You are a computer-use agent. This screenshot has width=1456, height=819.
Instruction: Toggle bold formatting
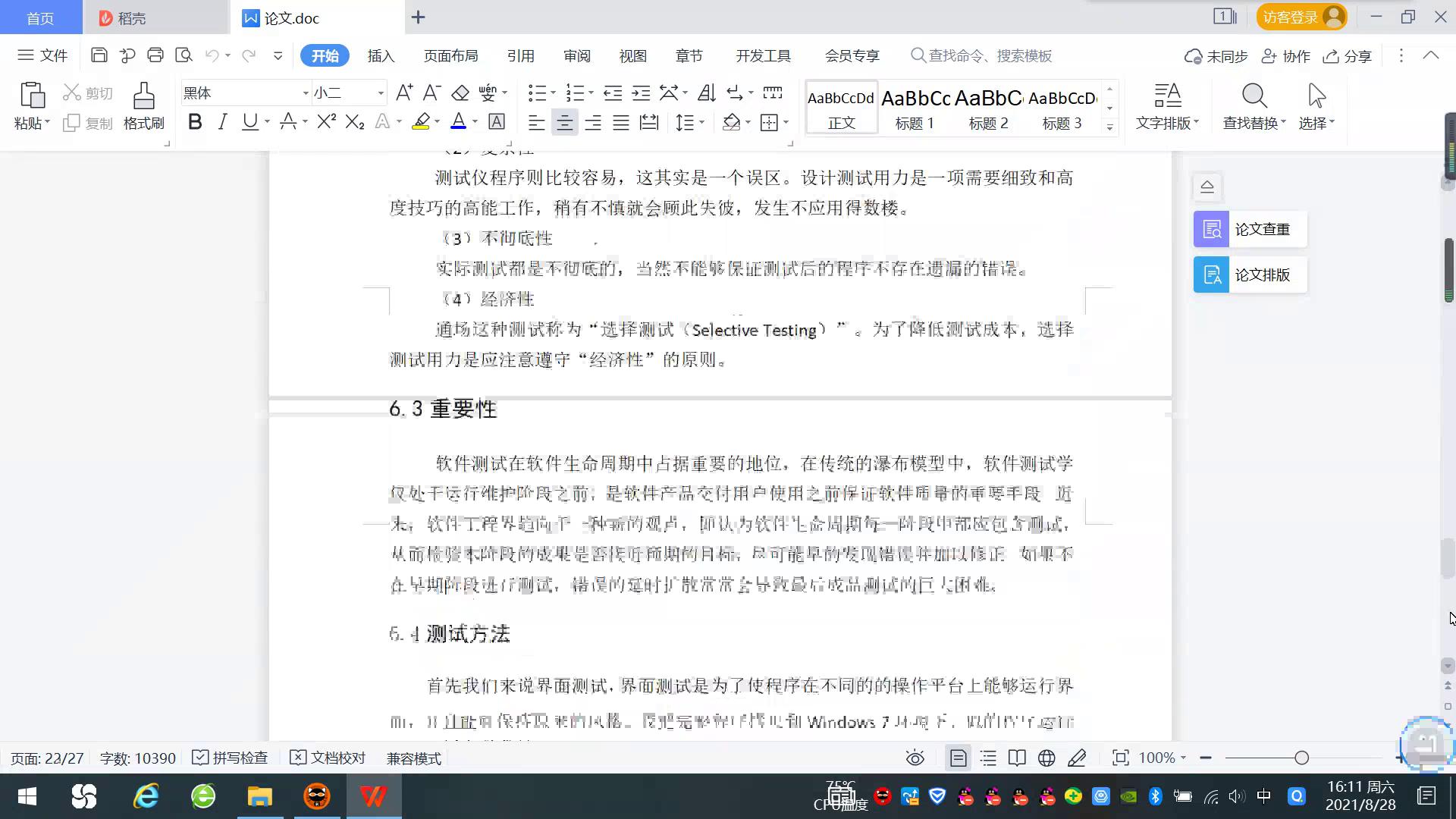[195, 122]
